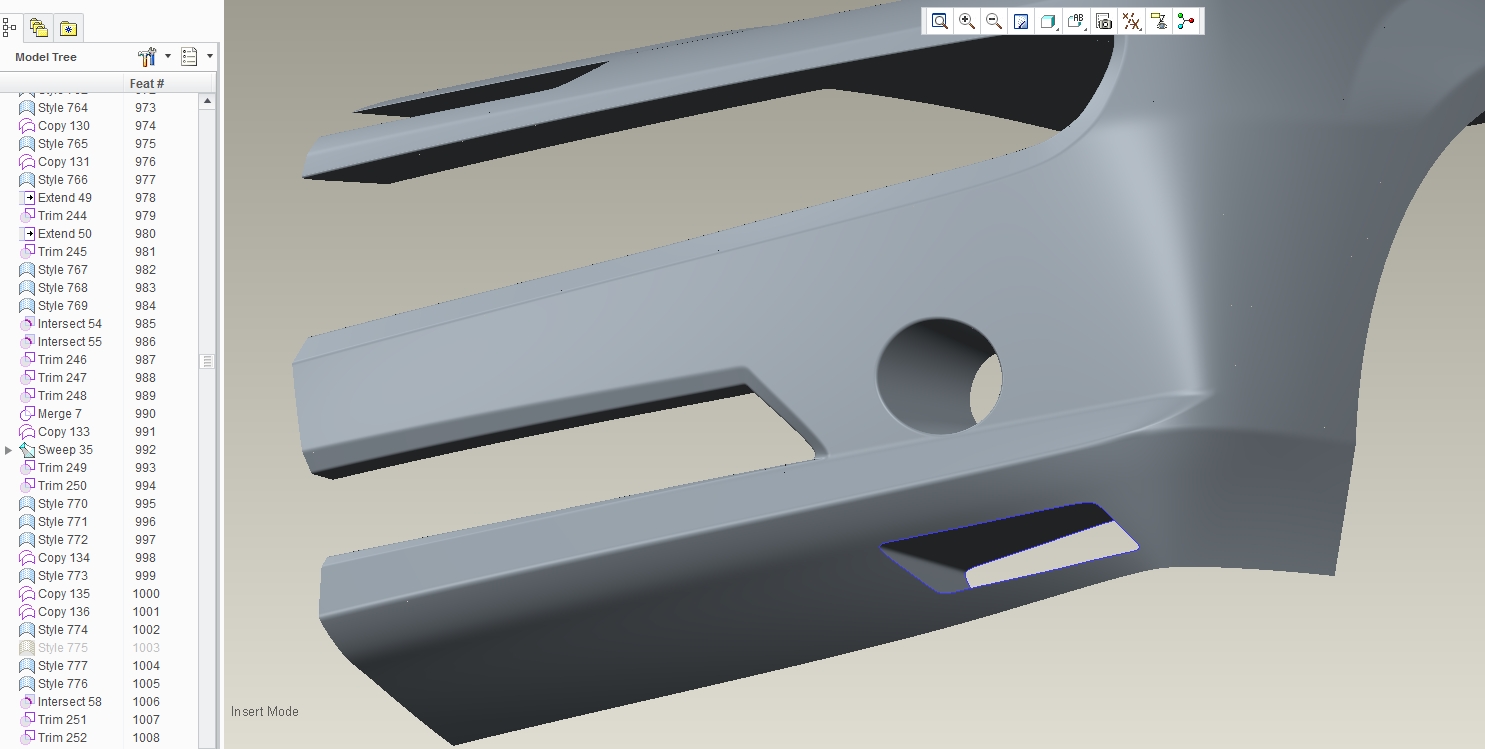Open the Saved Orientations AB icon
1485x749 pixels.
click(1076, 21)
